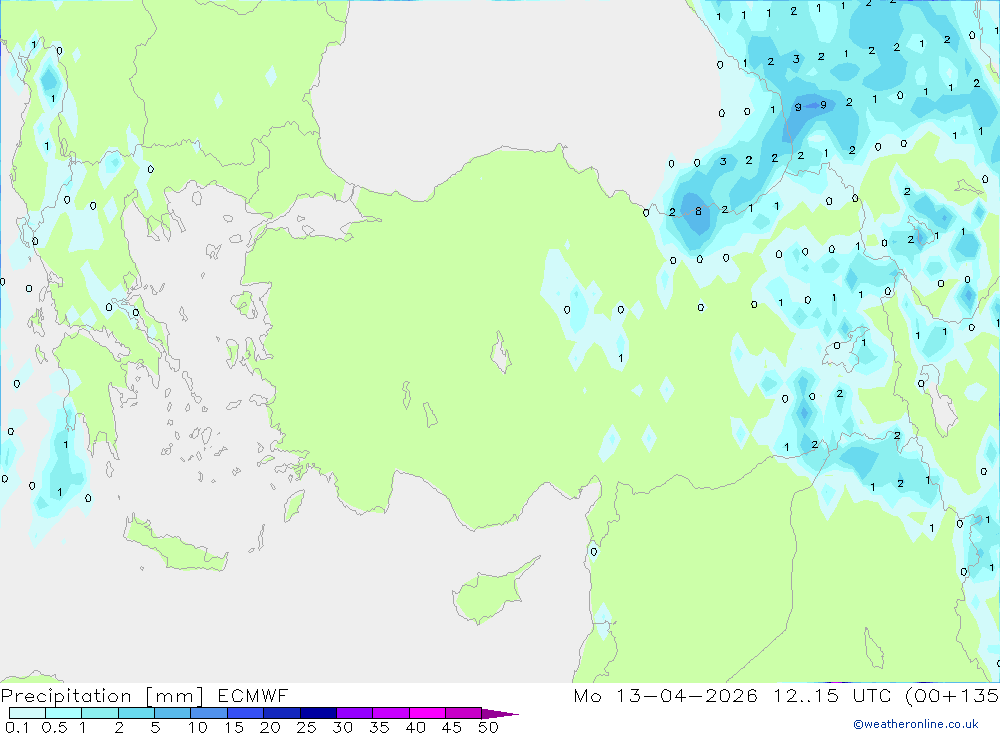Pick the 5–10 mm legend color box
The image size is (1000, 733).
173,713
